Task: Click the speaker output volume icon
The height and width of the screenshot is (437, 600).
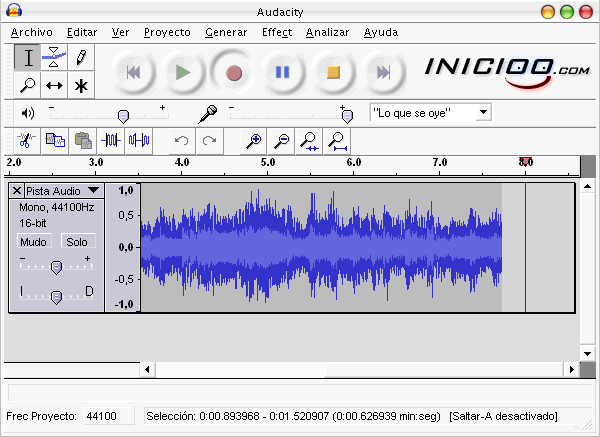Action: [x=28, y=113]
